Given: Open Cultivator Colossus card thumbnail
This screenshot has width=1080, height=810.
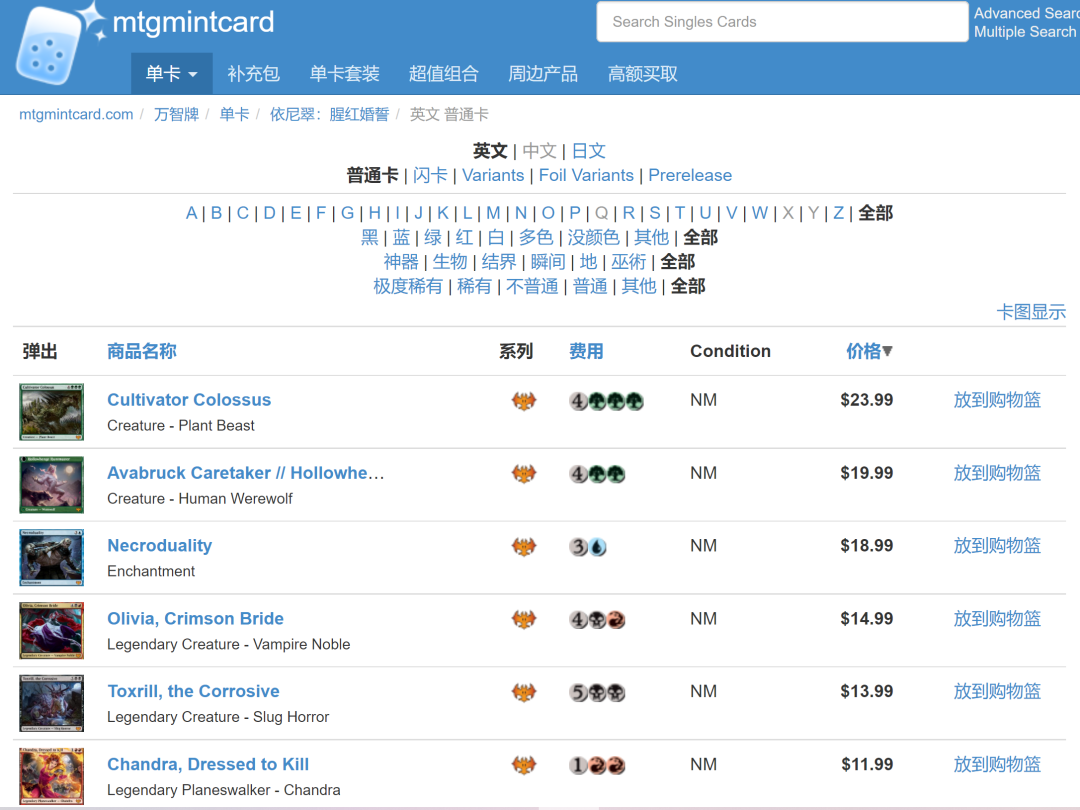Looking at the screenshot, I should pos(51,412).
